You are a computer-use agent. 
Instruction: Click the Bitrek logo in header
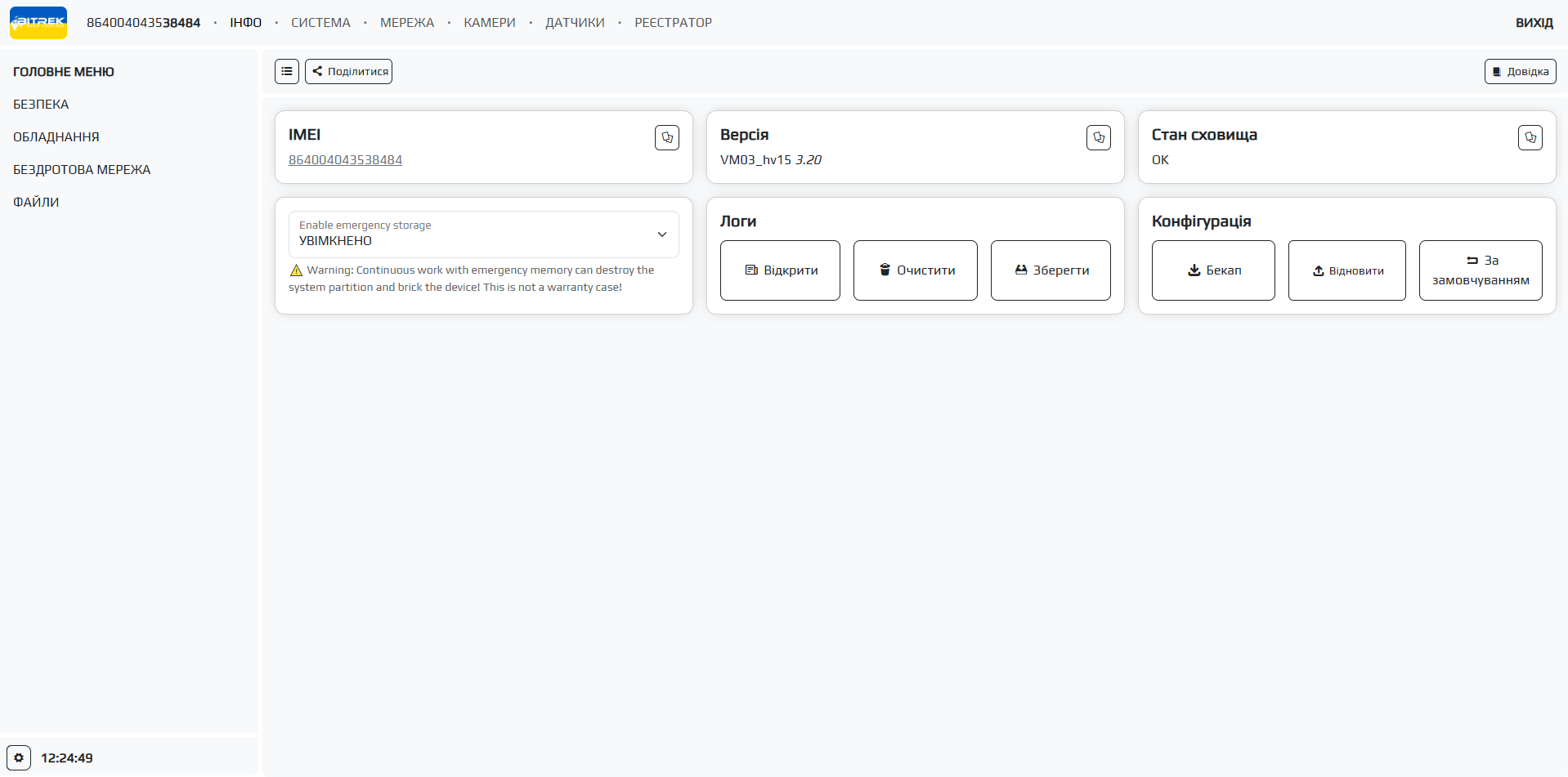point(38,23)
